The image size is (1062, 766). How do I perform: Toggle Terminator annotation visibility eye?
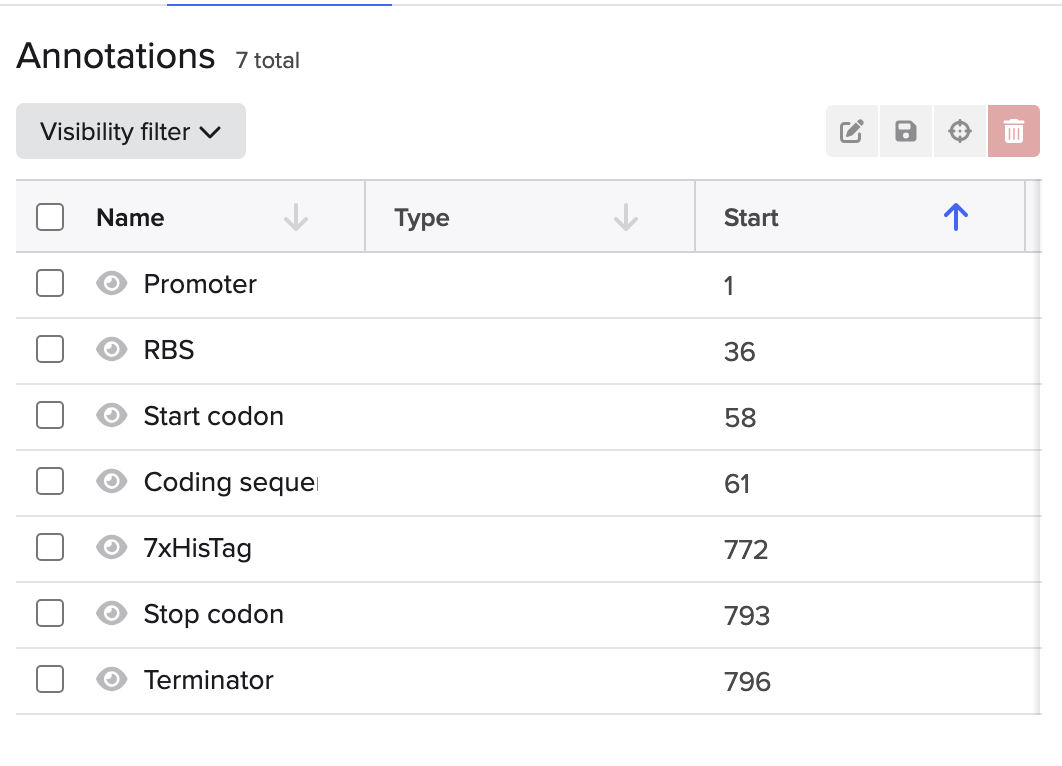[111, 680]
